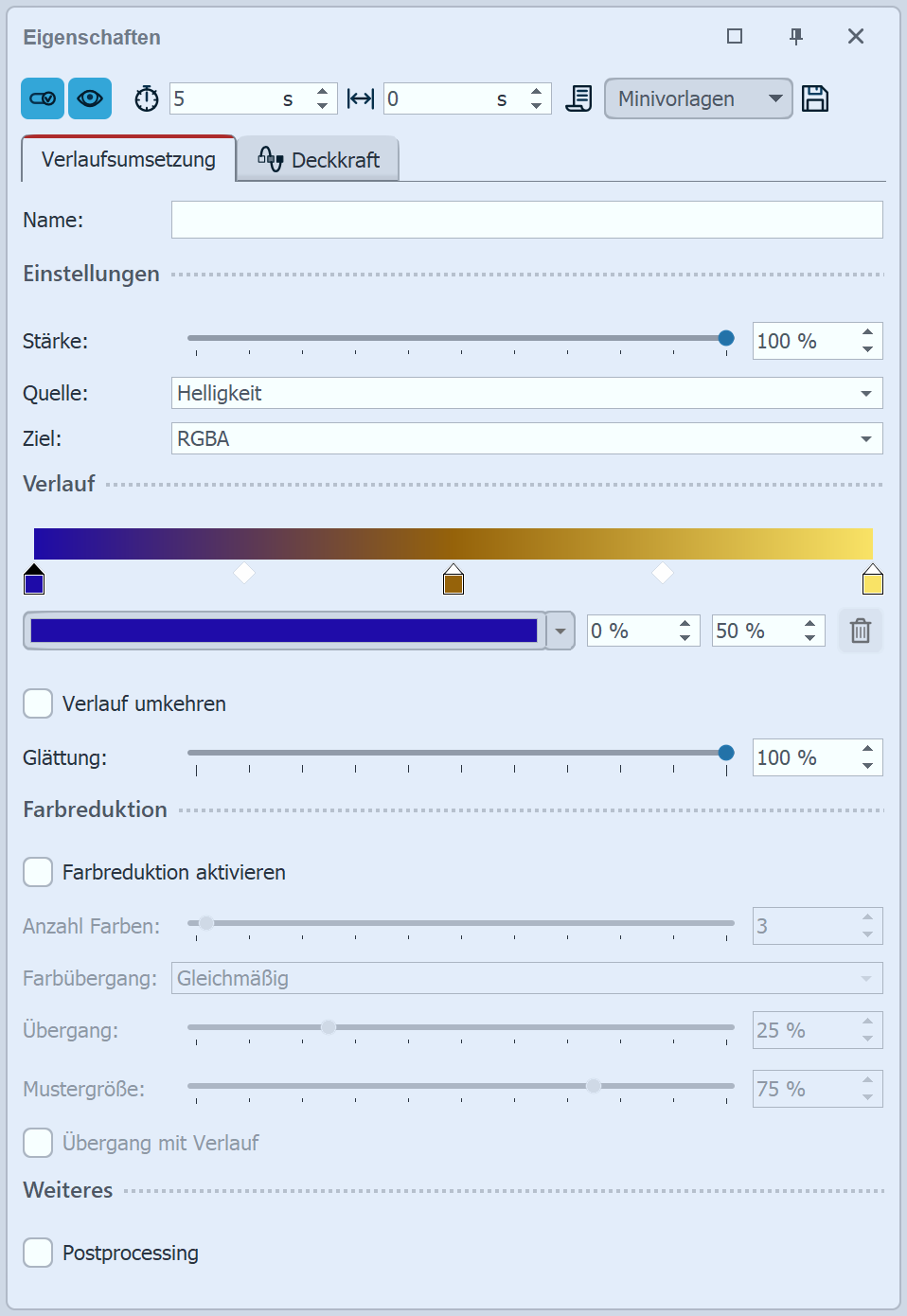Delete gradient stop with trash icon
Screen dimensions: 907x1316
(860, 631)
